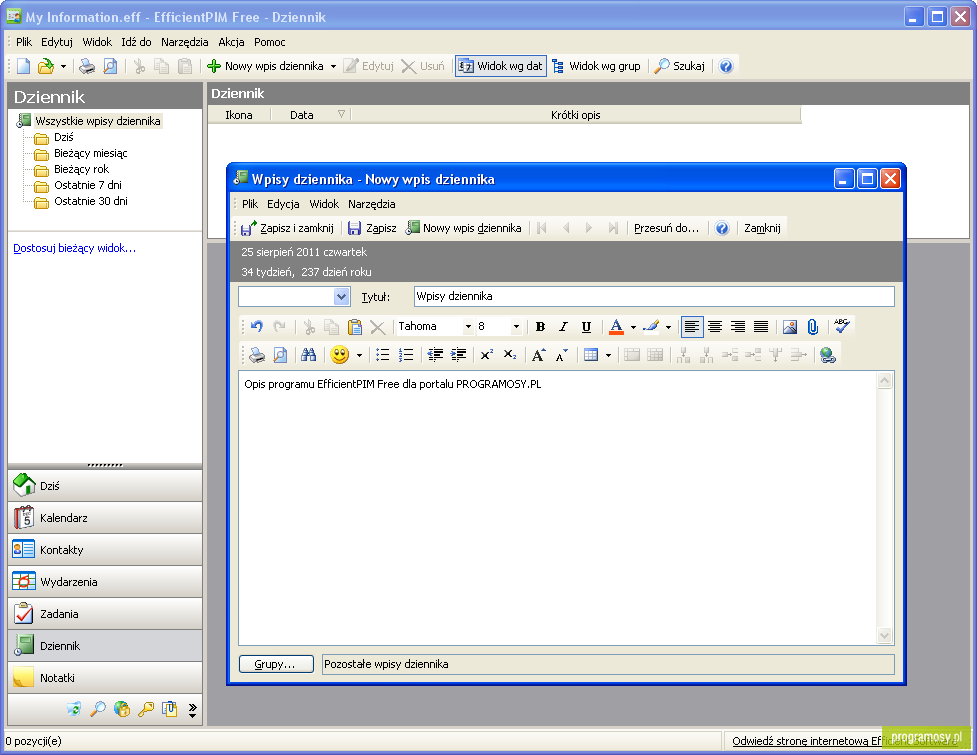Open the font color dropdown arrow

coord(633,327)
